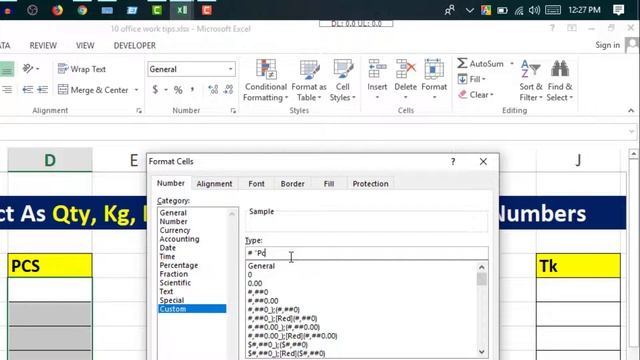Click Type list scrollbar up arrow
Image resolution: width=640 pixels, height=360 pixels.
coord(482,267)
